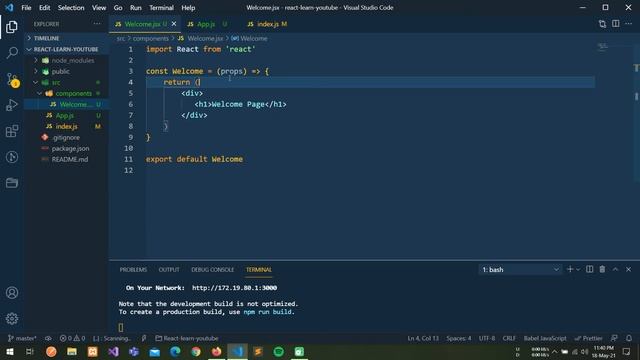Screen dimensions: 640x360
Task: Click the eye watch icon in status bar
Action: pyautogui.click(x=48, y=338)
